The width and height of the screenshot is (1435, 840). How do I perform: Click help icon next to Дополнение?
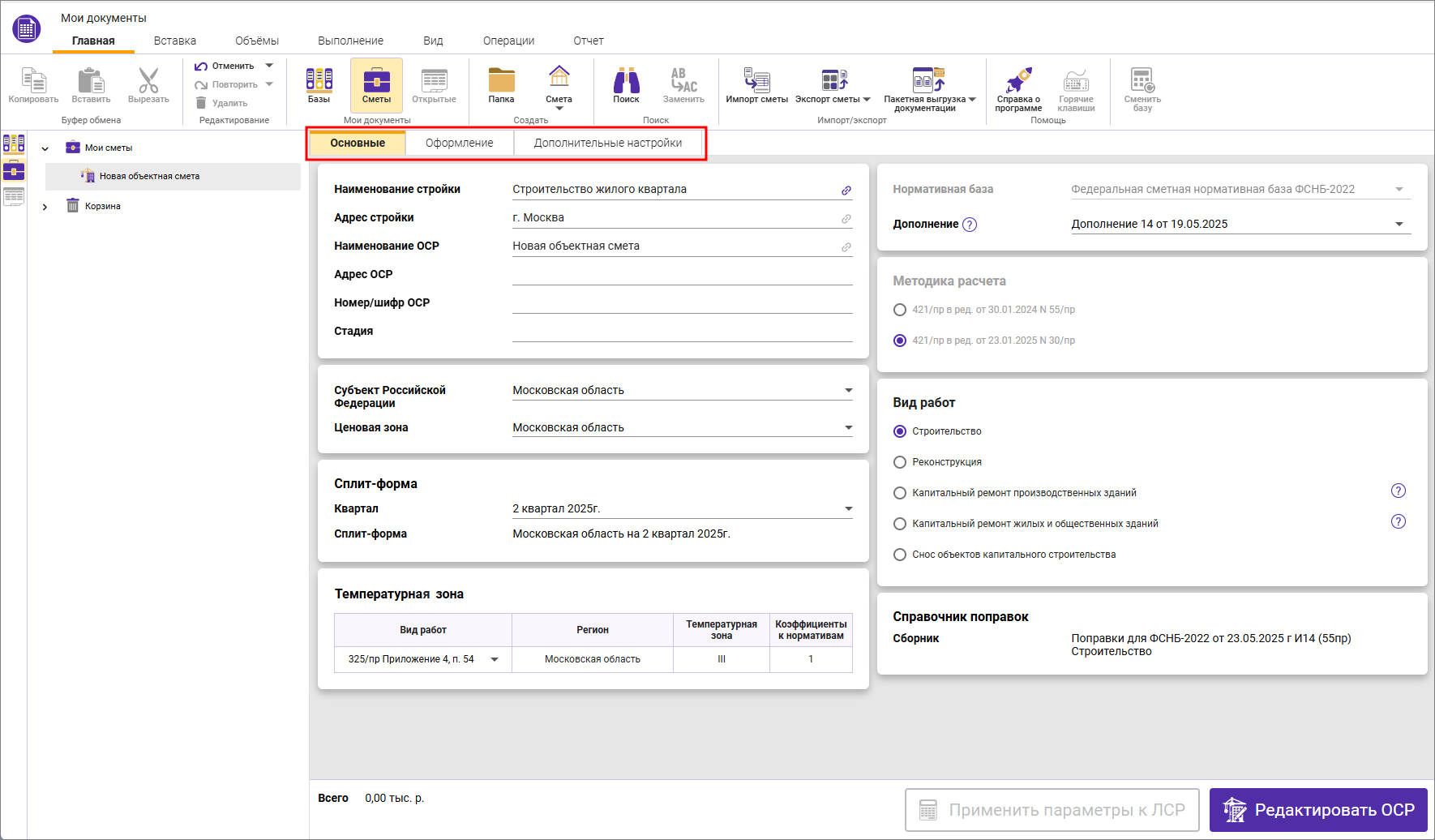970,225
